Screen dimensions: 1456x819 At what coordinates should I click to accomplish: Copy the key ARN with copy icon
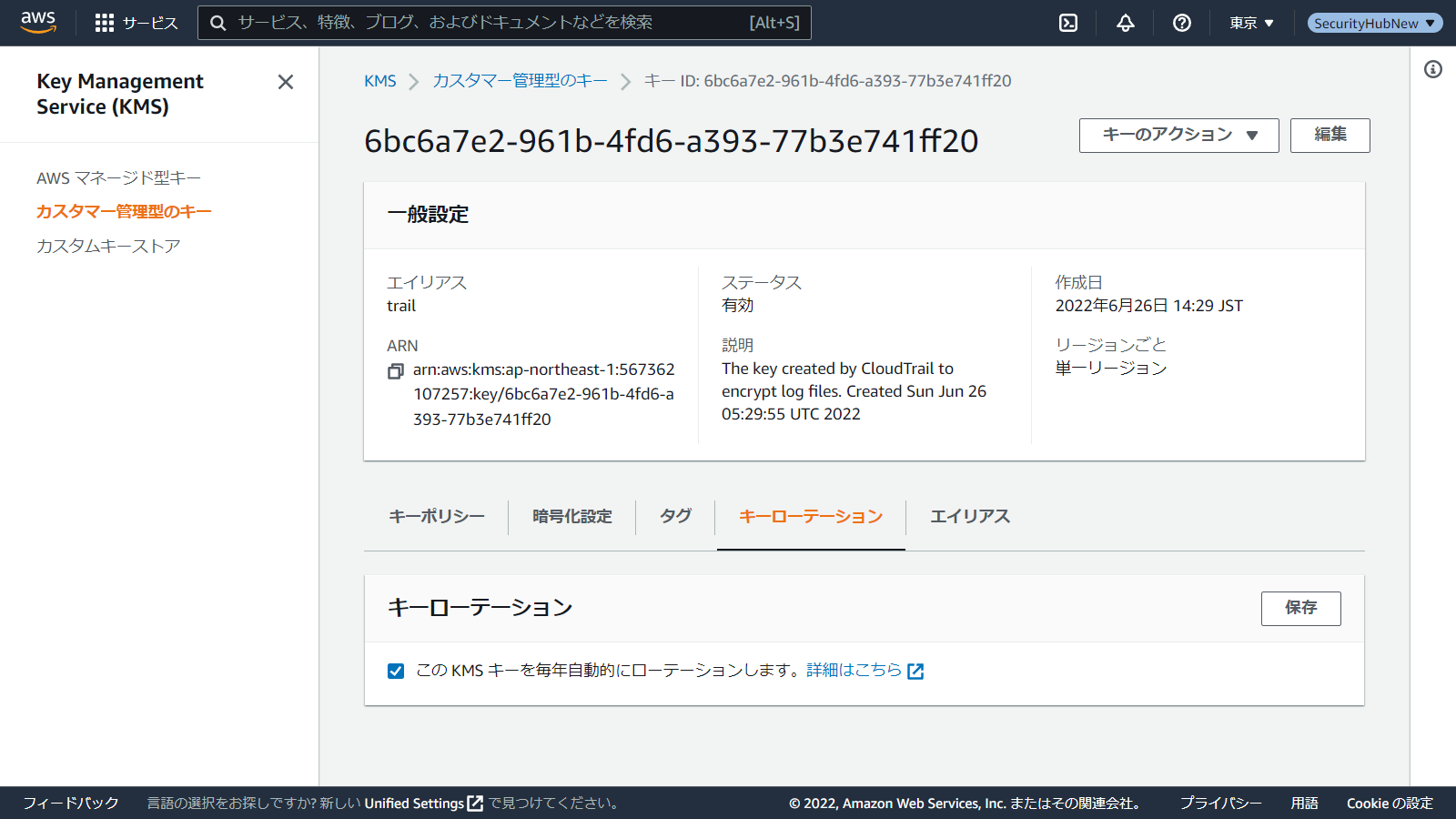[x=396, y=371]
